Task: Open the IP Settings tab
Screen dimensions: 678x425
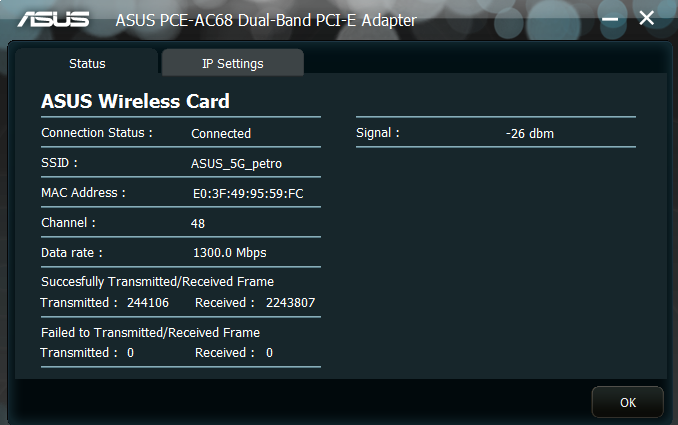Action: [232, 63]
